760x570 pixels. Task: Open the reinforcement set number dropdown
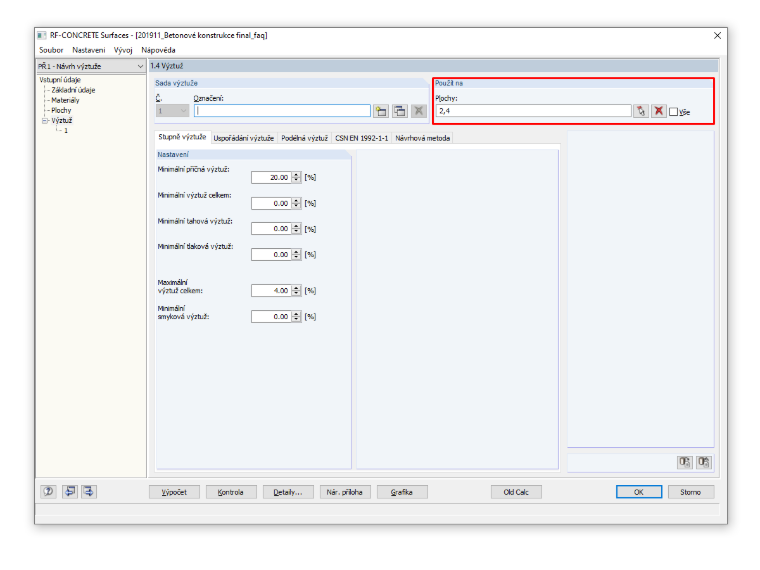tap(172, 111)
